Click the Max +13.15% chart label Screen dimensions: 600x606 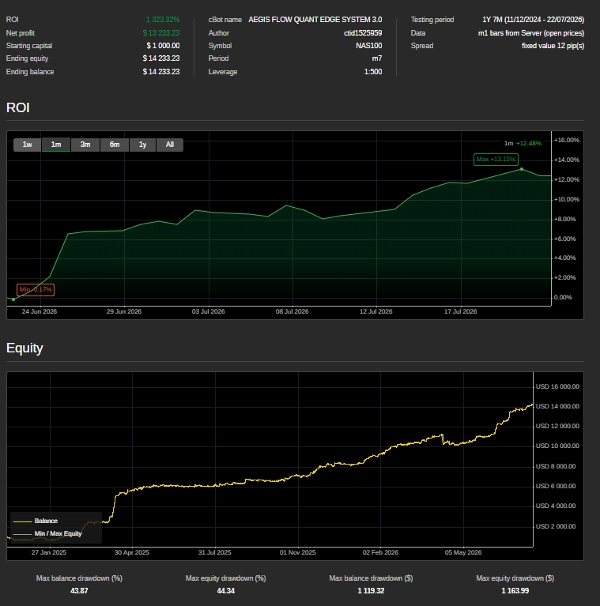(496, 159)
